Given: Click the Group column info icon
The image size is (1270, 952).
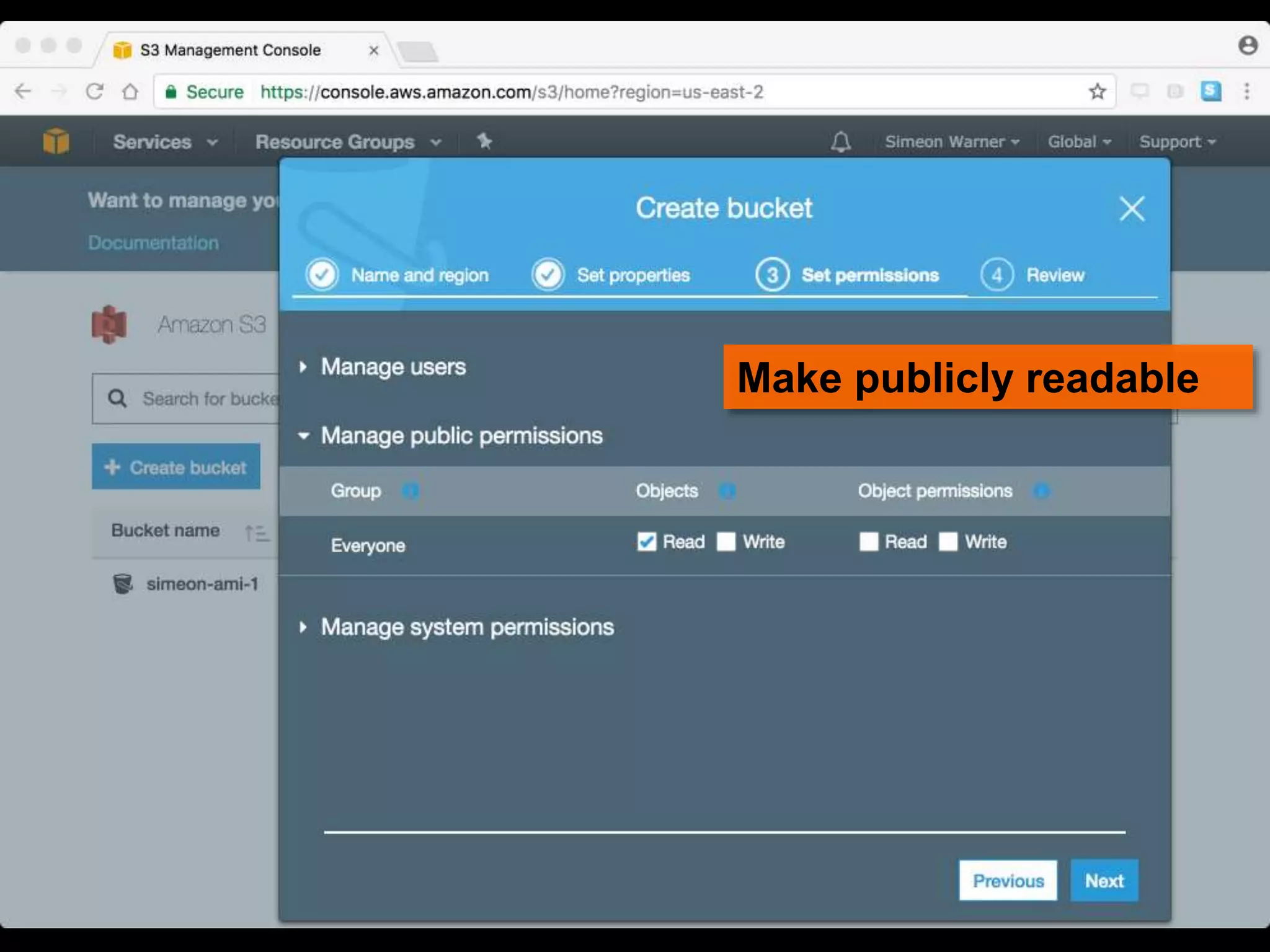Looking at the screenshot, I should pyautogui.click(x=411, y=491).
